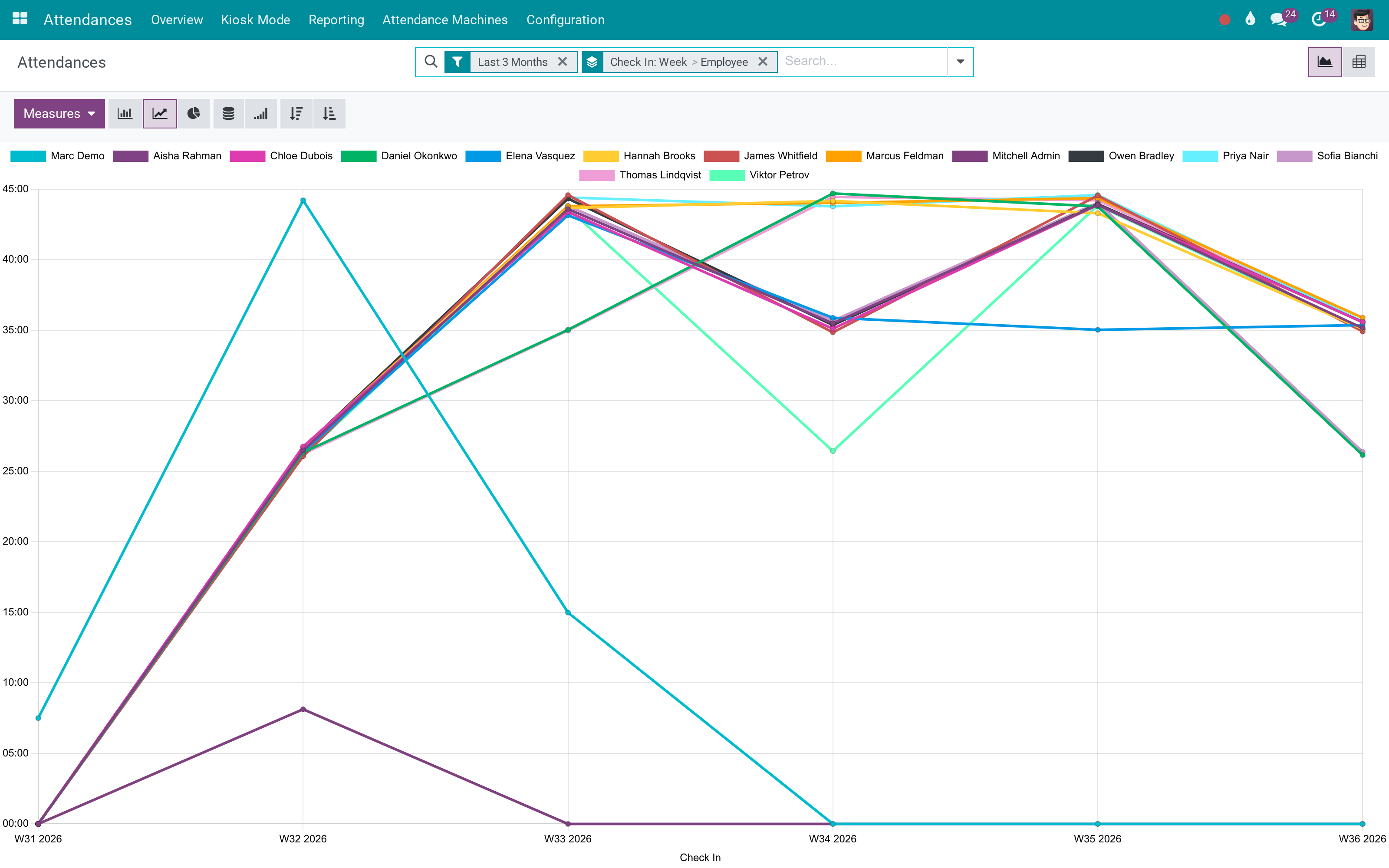Switch to pie chart view

point(194,114)
